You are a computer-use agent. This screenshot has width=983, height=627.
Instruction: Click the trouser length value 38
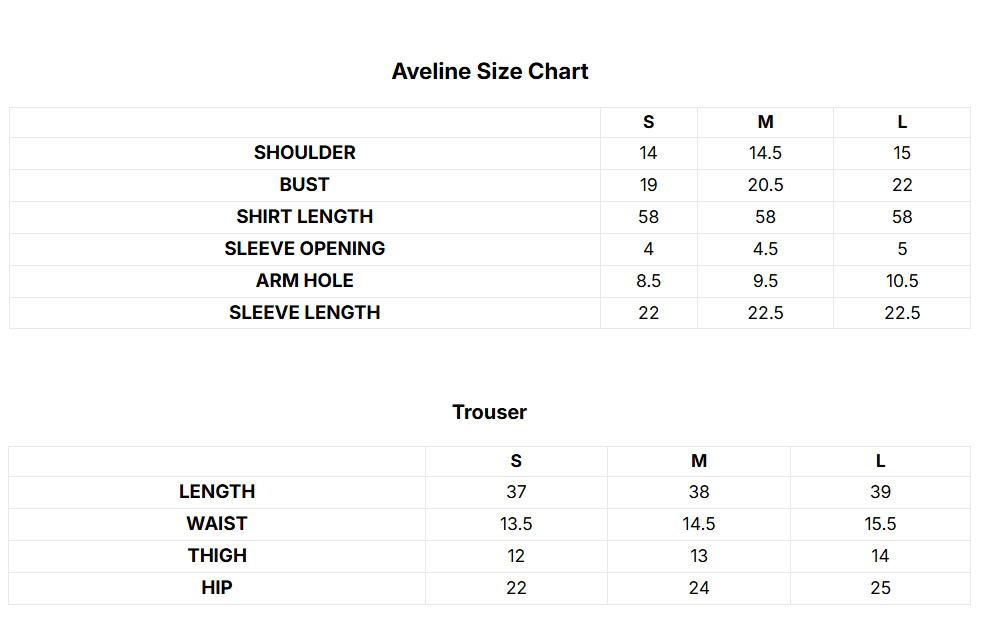coord(699,492)
